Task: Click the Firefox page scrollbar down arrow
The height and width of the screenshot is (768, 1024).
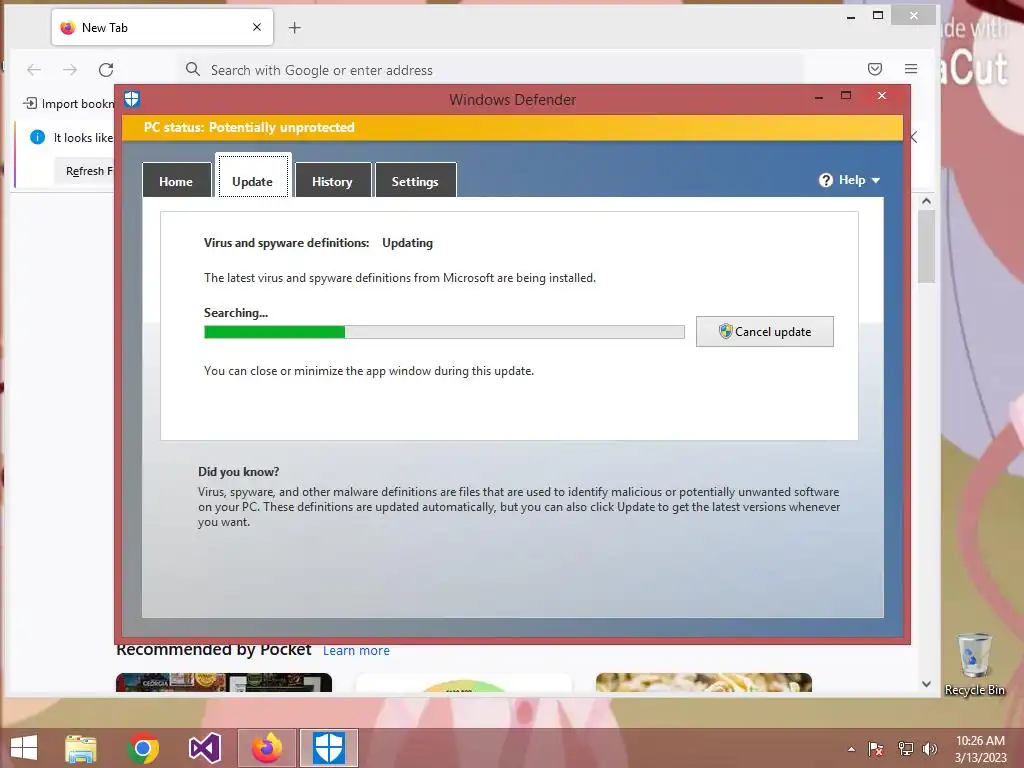Action: 926,684
